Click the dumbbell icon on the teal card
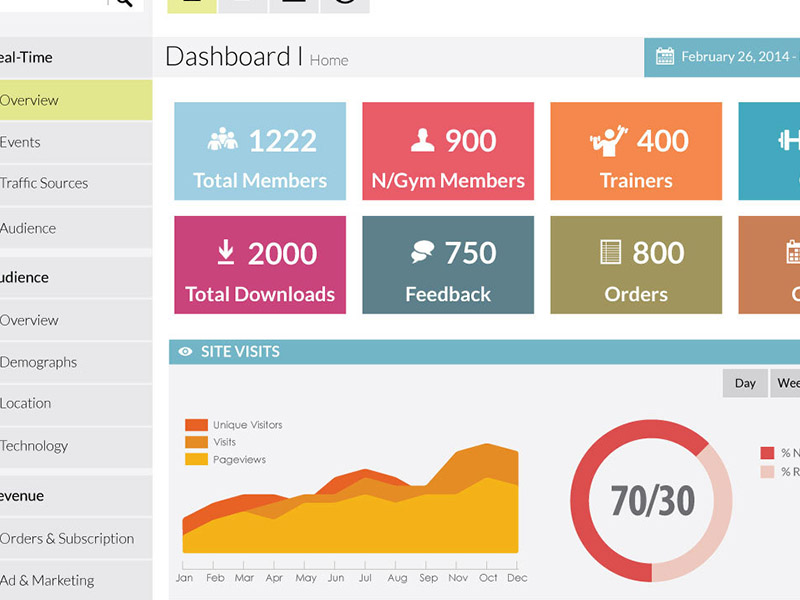 (x=789, y=140)
